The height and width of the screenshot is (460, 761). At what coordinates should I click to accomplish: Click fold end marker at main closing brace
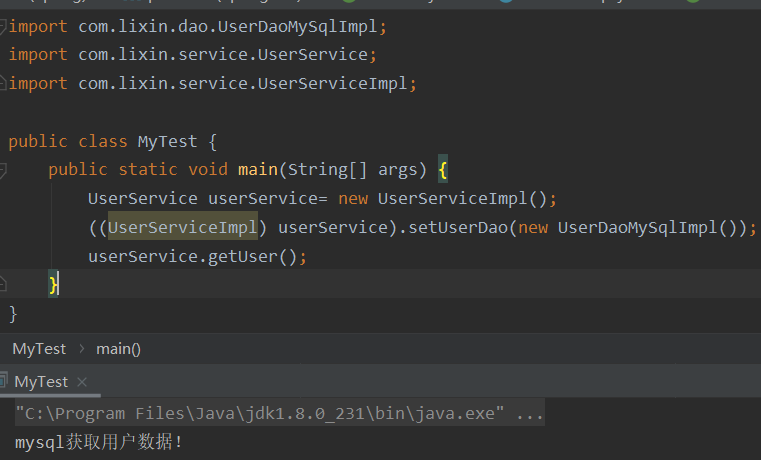(2, 284)
